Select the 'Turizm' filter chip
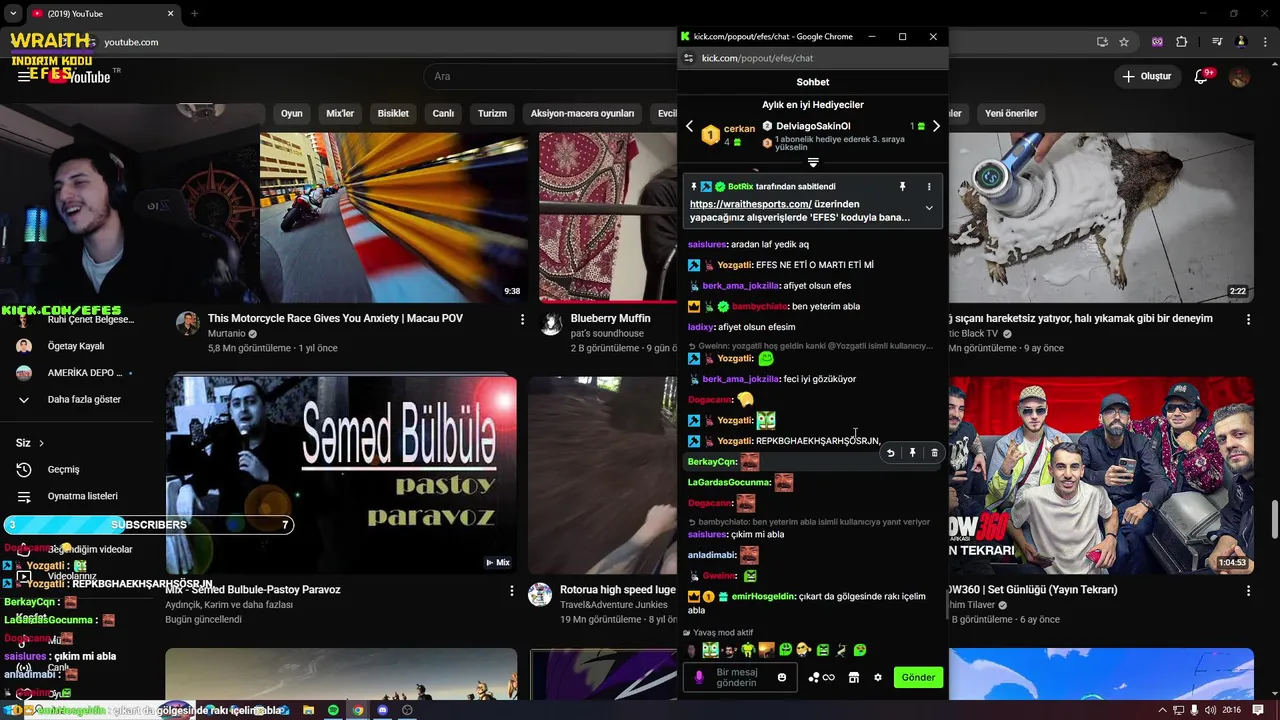Screen dimensions: 1280x720 click(492, 113)
